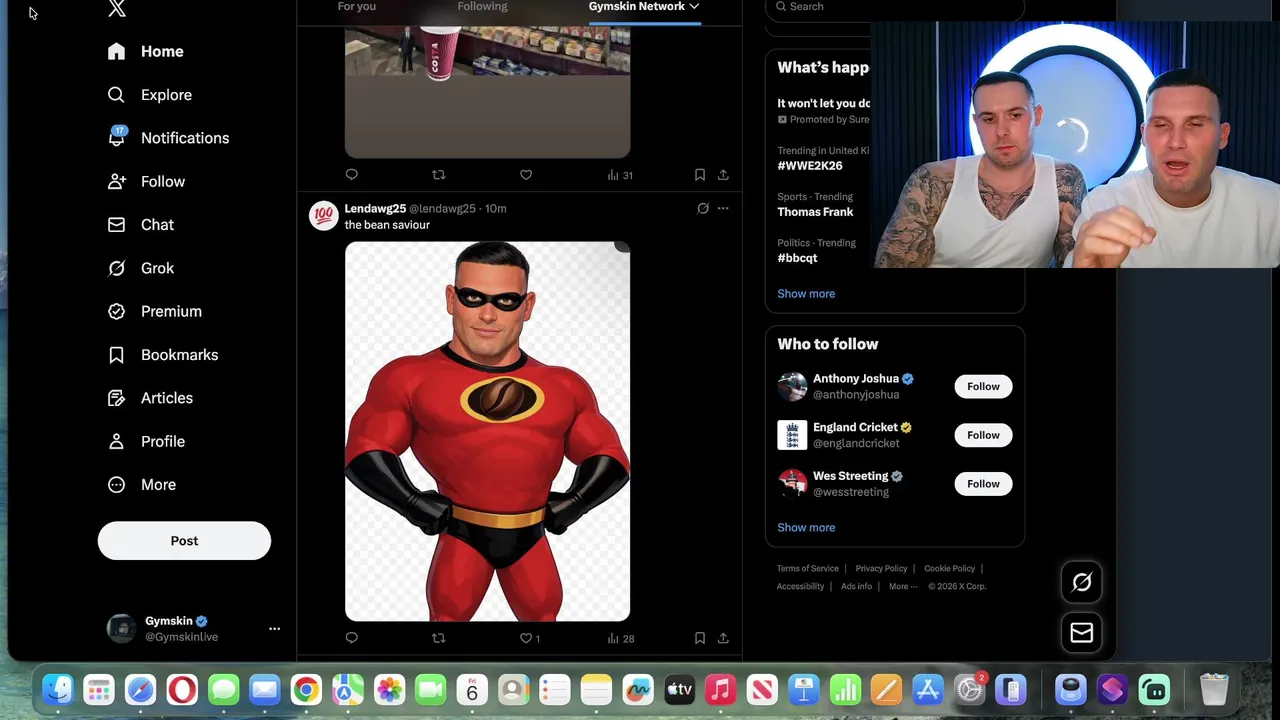The image size is (1280, 720).
Task: Open the Thomas Frank trend
Action: 815,212
